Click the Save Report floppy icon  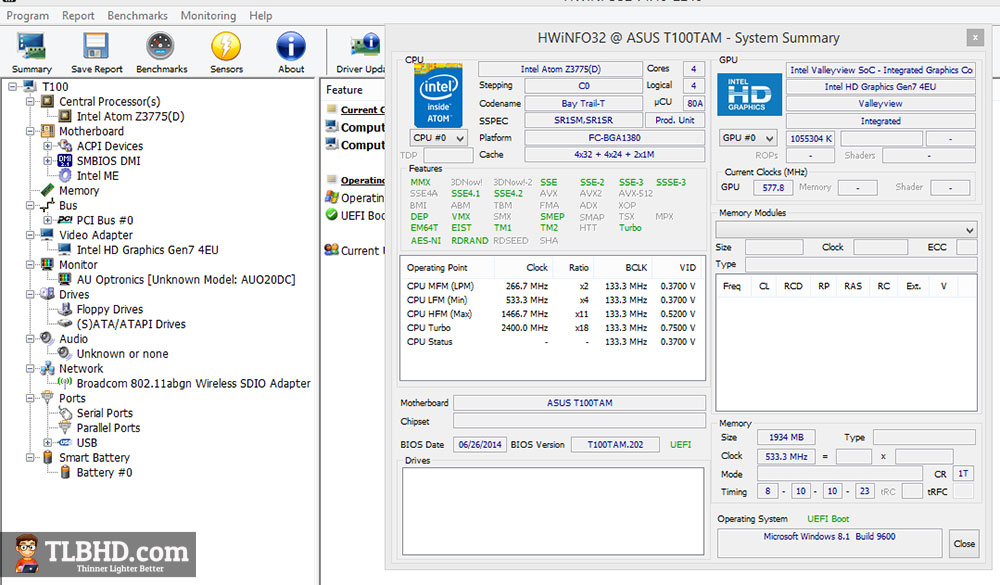96,47
